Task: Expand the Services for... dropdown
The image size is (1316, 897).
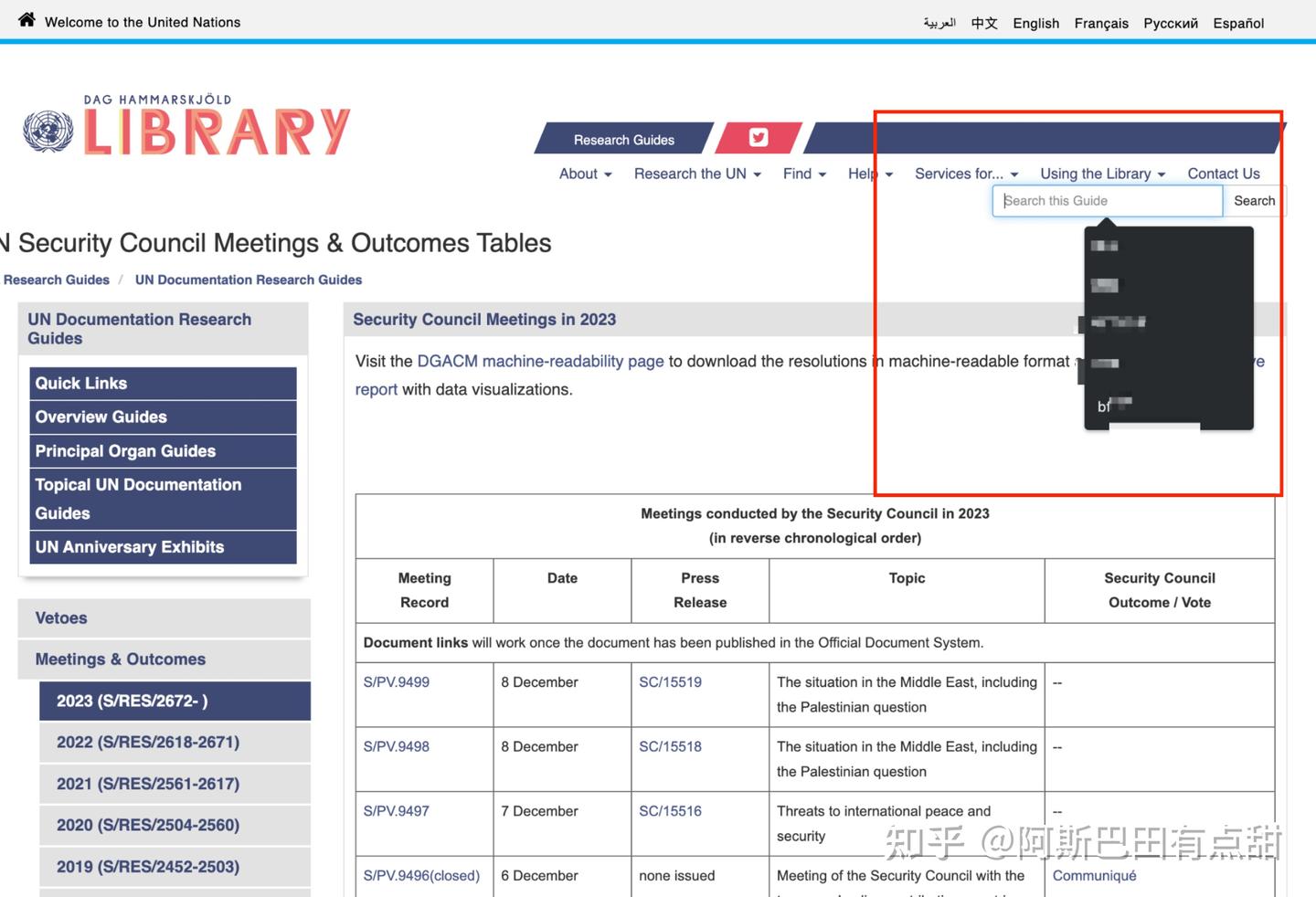Action: point(967,174)
